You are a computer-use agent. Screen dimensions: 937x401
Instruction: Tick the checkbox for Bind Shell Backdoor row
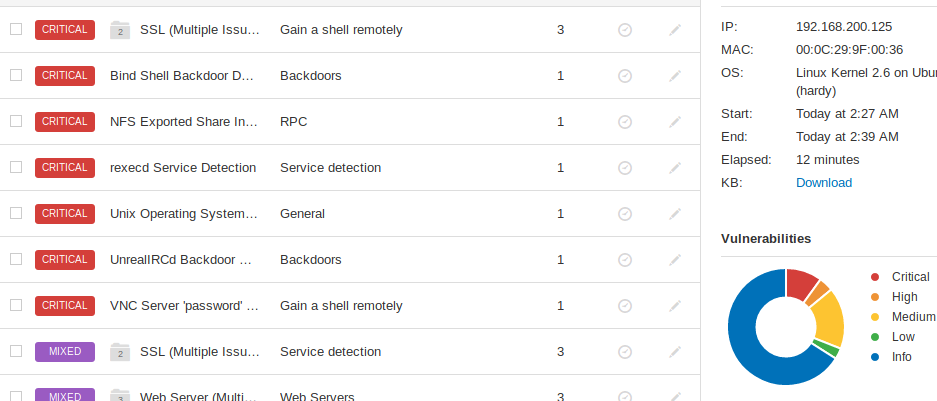tap(16, 75)
